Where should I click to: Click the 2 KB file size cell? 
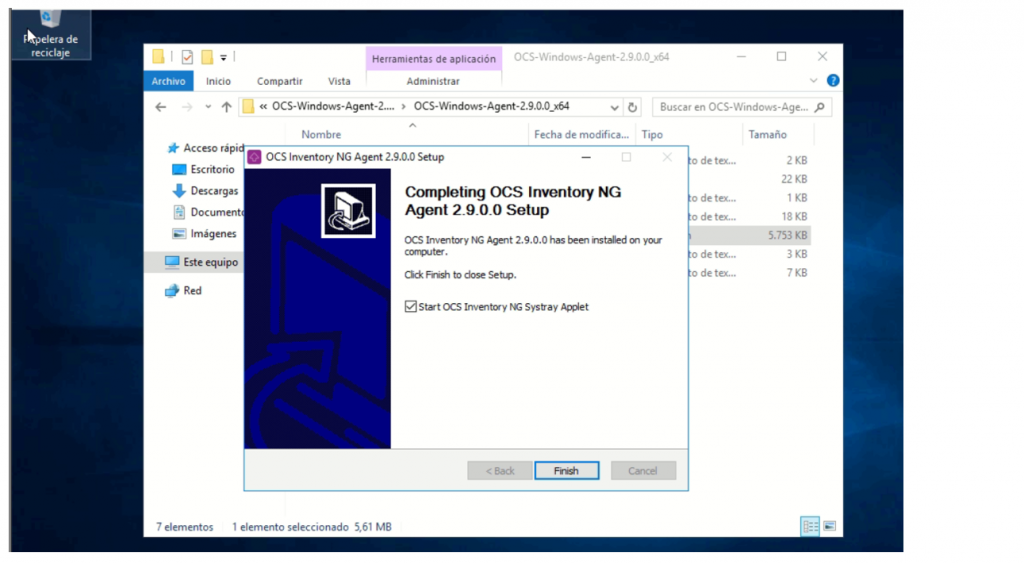pos(797,160)
